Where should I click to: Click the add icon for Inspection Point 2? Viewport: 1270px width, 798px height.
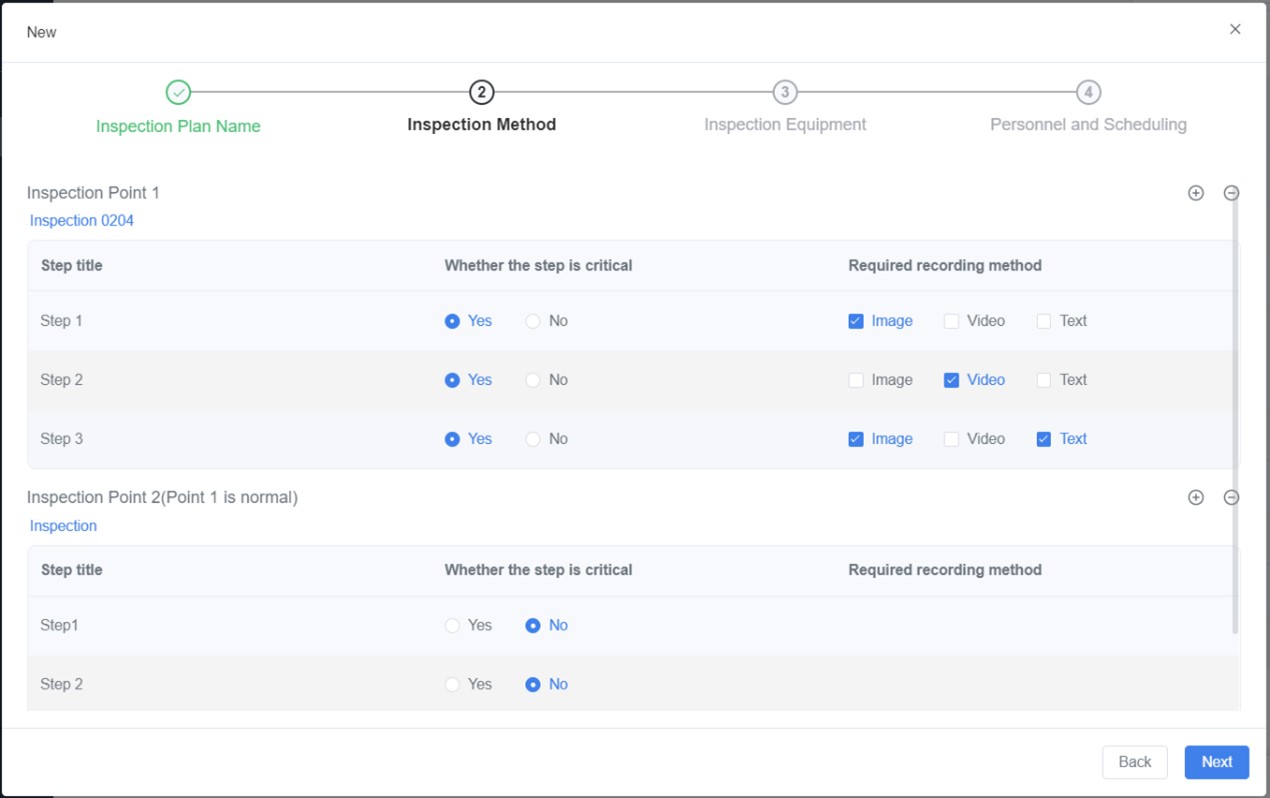coord(1196,496)
